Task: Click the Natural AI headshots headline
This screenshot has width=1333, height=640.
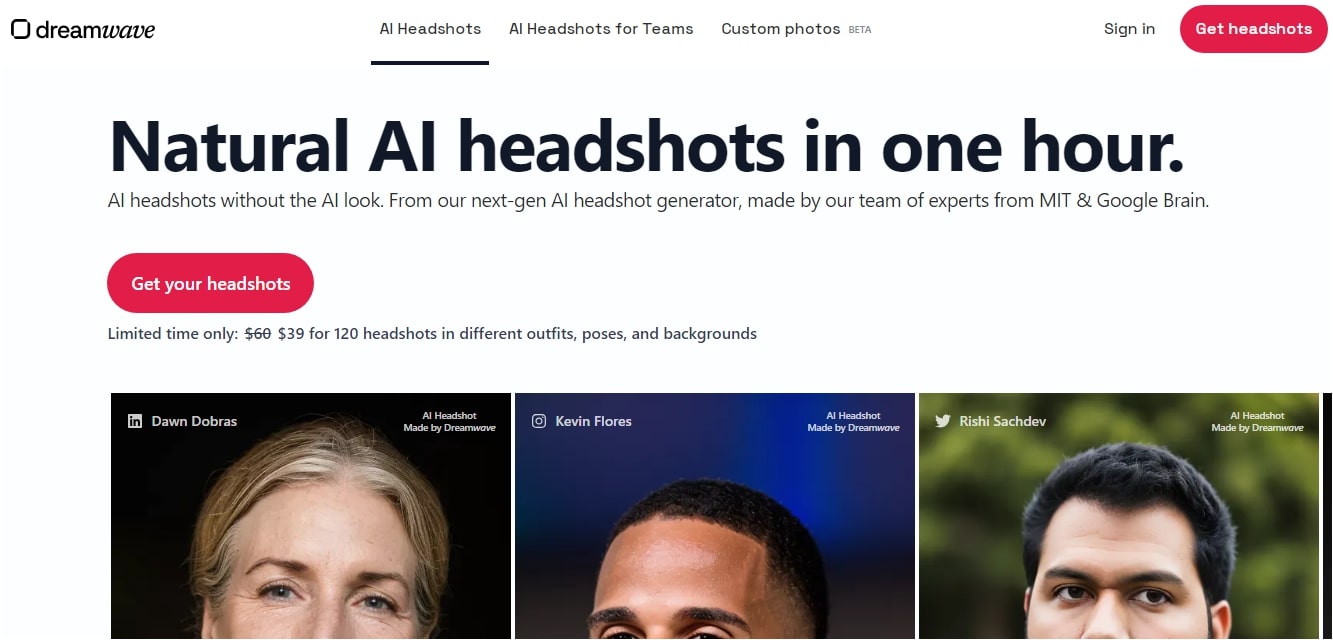Action: click(x=646, y=146)
